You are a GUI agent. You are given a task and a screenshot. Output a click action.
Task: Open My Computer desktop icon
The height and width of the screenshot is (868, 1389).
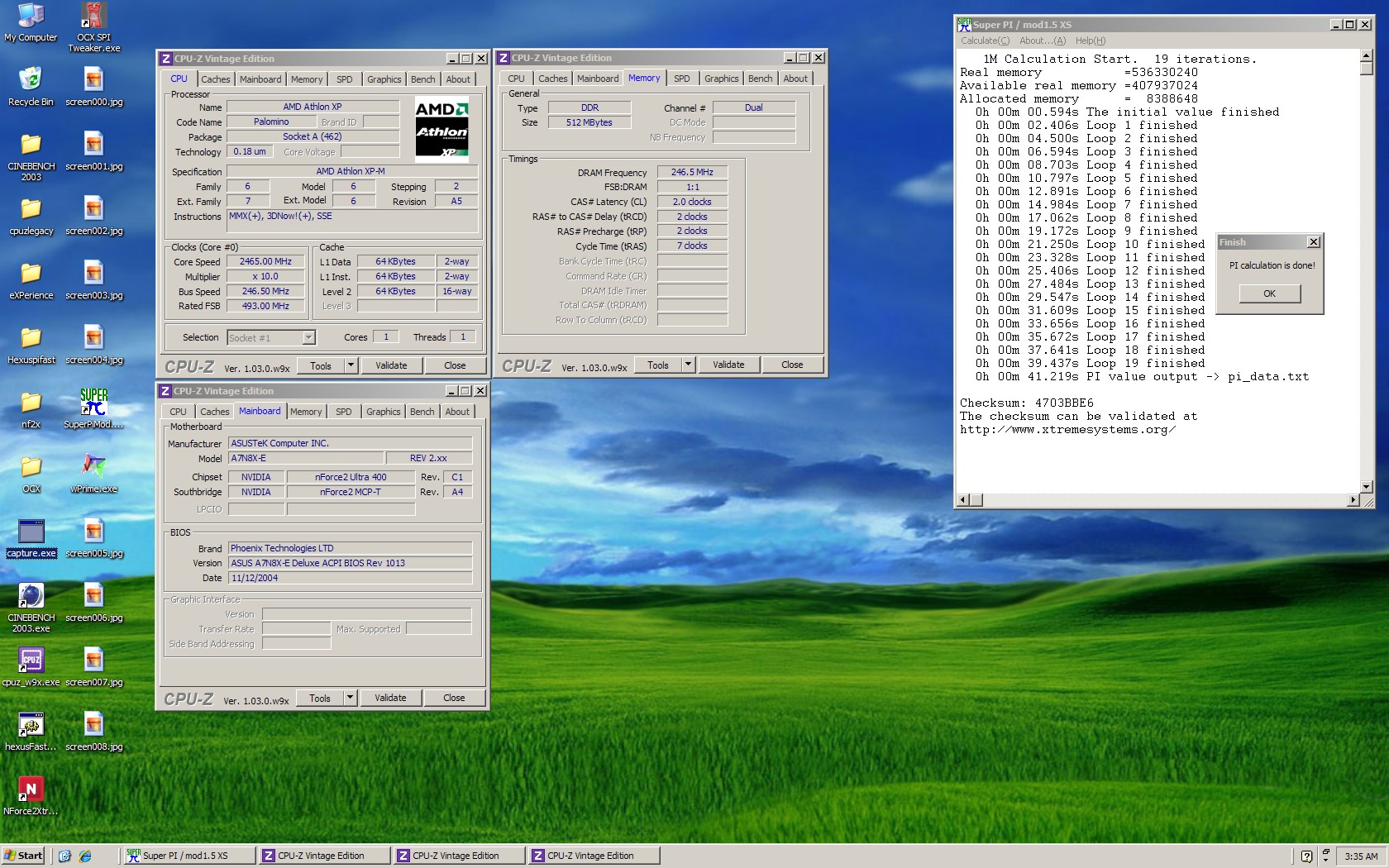coord(31,22)
